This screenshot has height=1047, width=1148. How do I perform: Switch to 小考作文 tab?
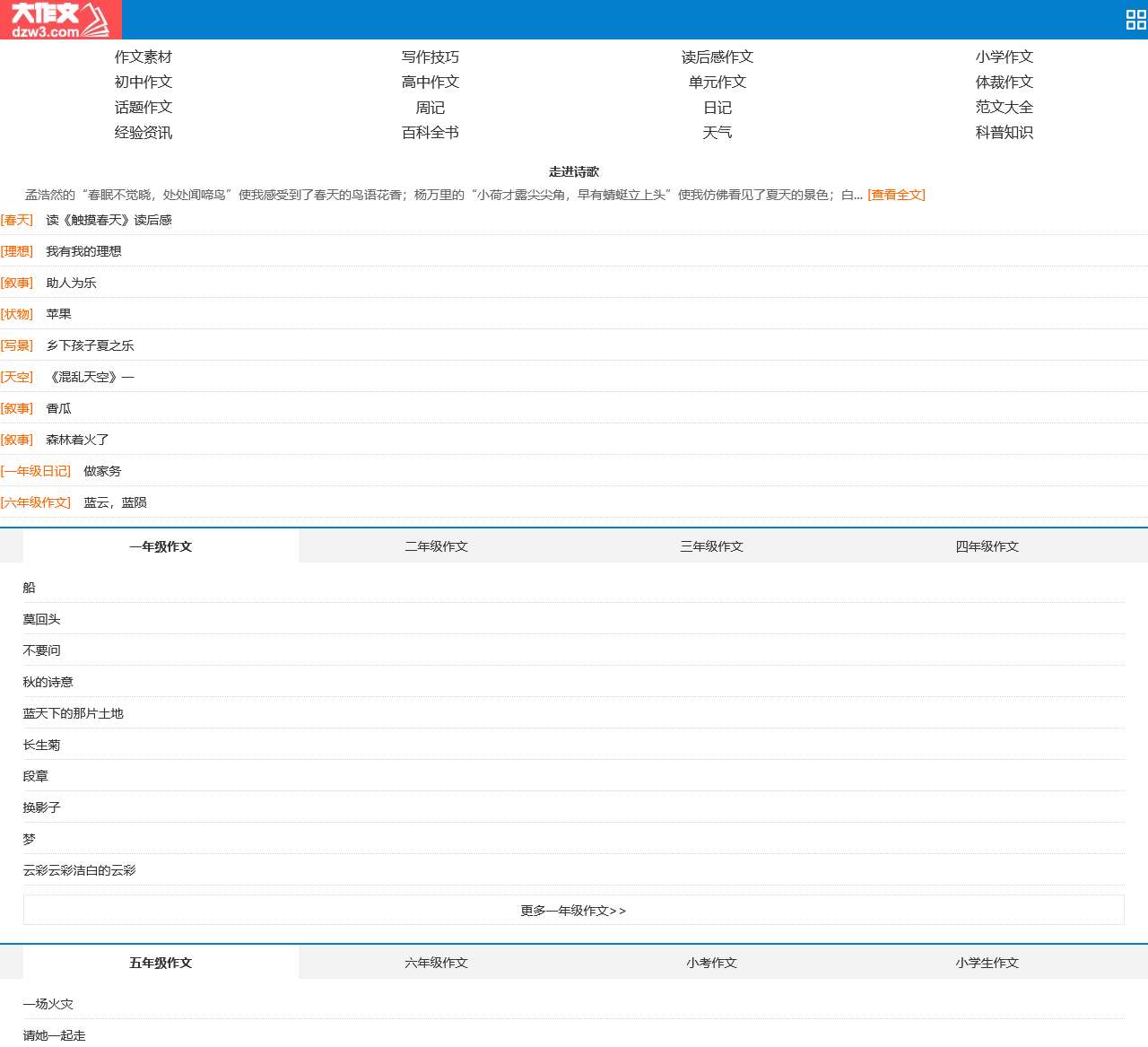point(711,963)
